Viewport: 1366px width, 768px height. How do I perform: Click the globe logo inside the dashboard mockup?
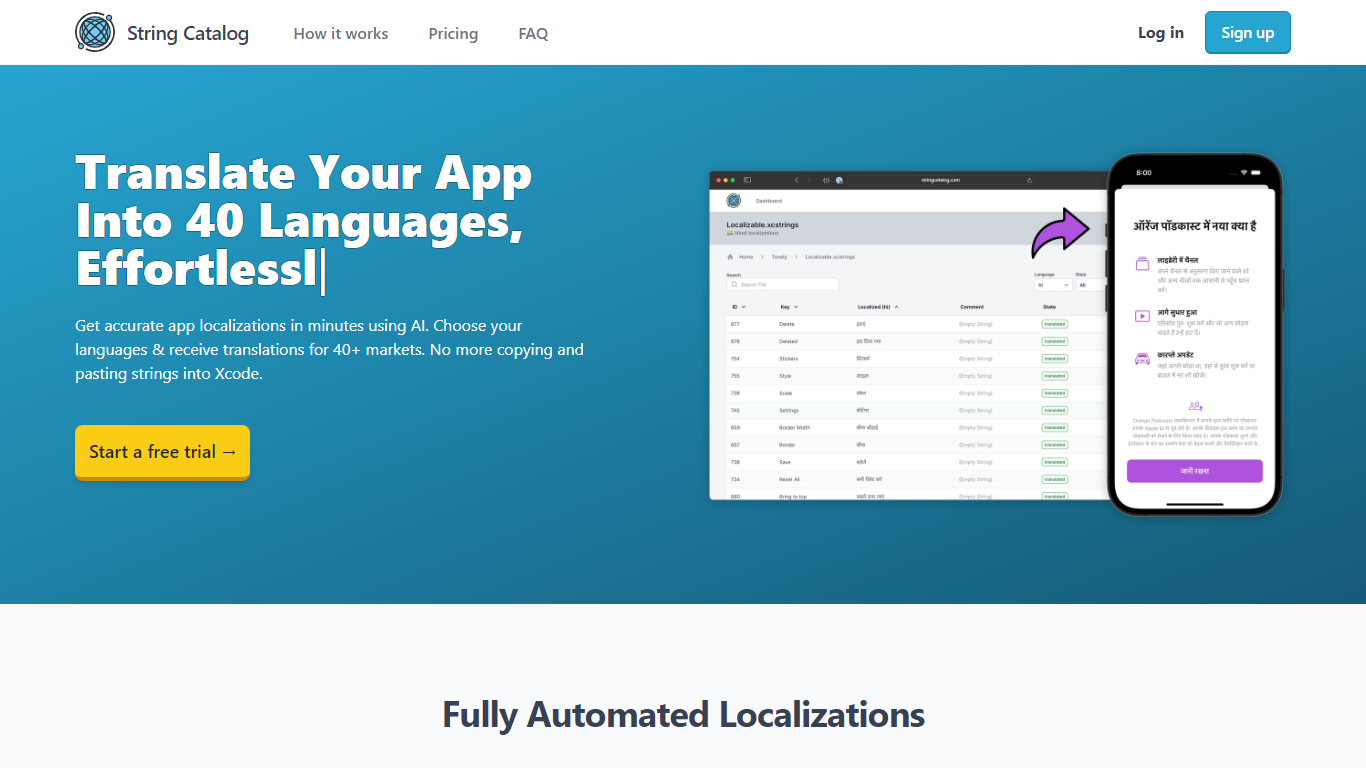(x=733, y=200)
